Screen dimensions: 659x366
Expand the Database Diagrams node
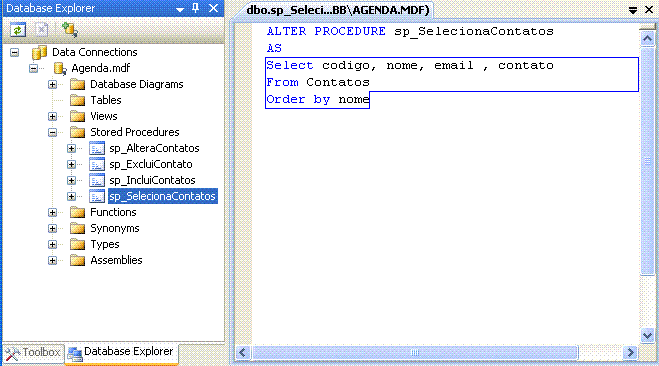[53, 84]
